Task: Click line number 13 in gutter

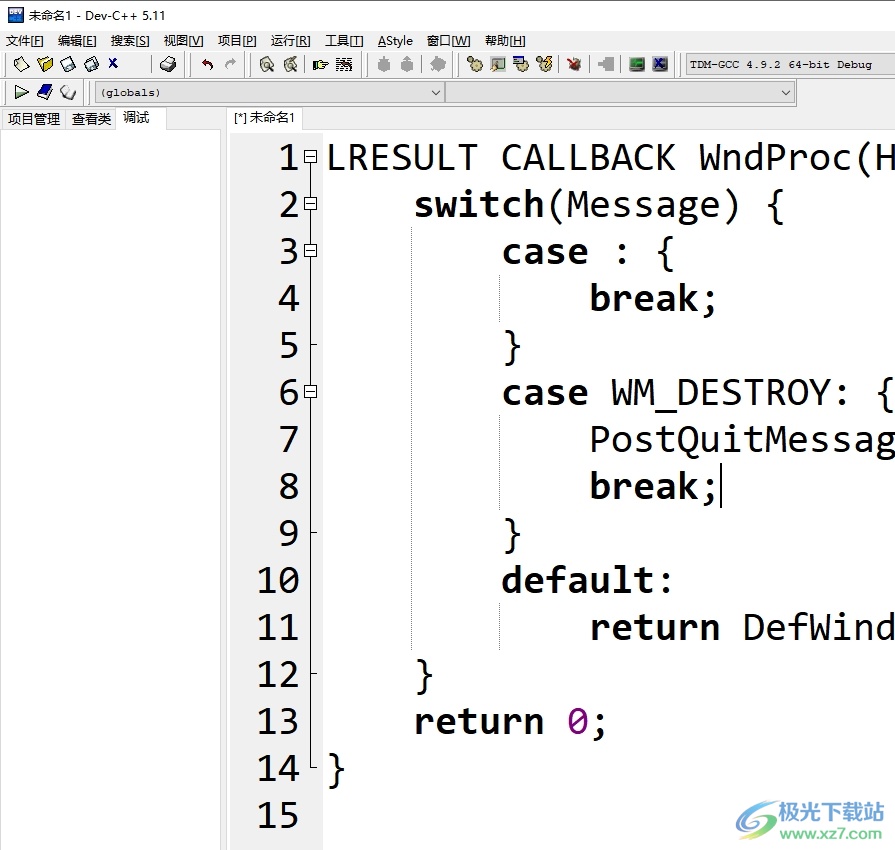Action: (x=277, y=721)
